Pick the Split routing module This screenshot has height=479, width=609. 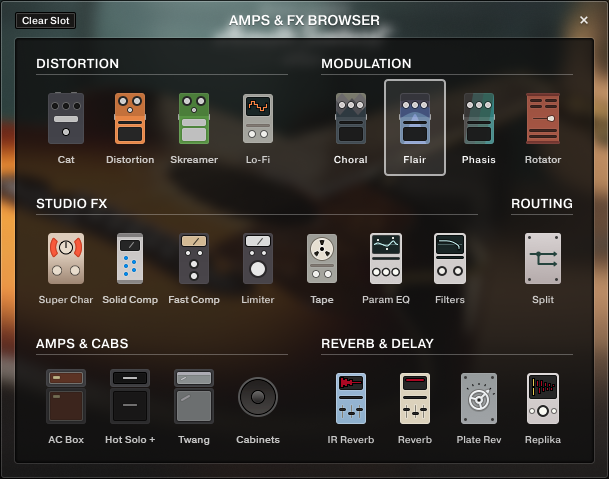click(x=543, y=260)
